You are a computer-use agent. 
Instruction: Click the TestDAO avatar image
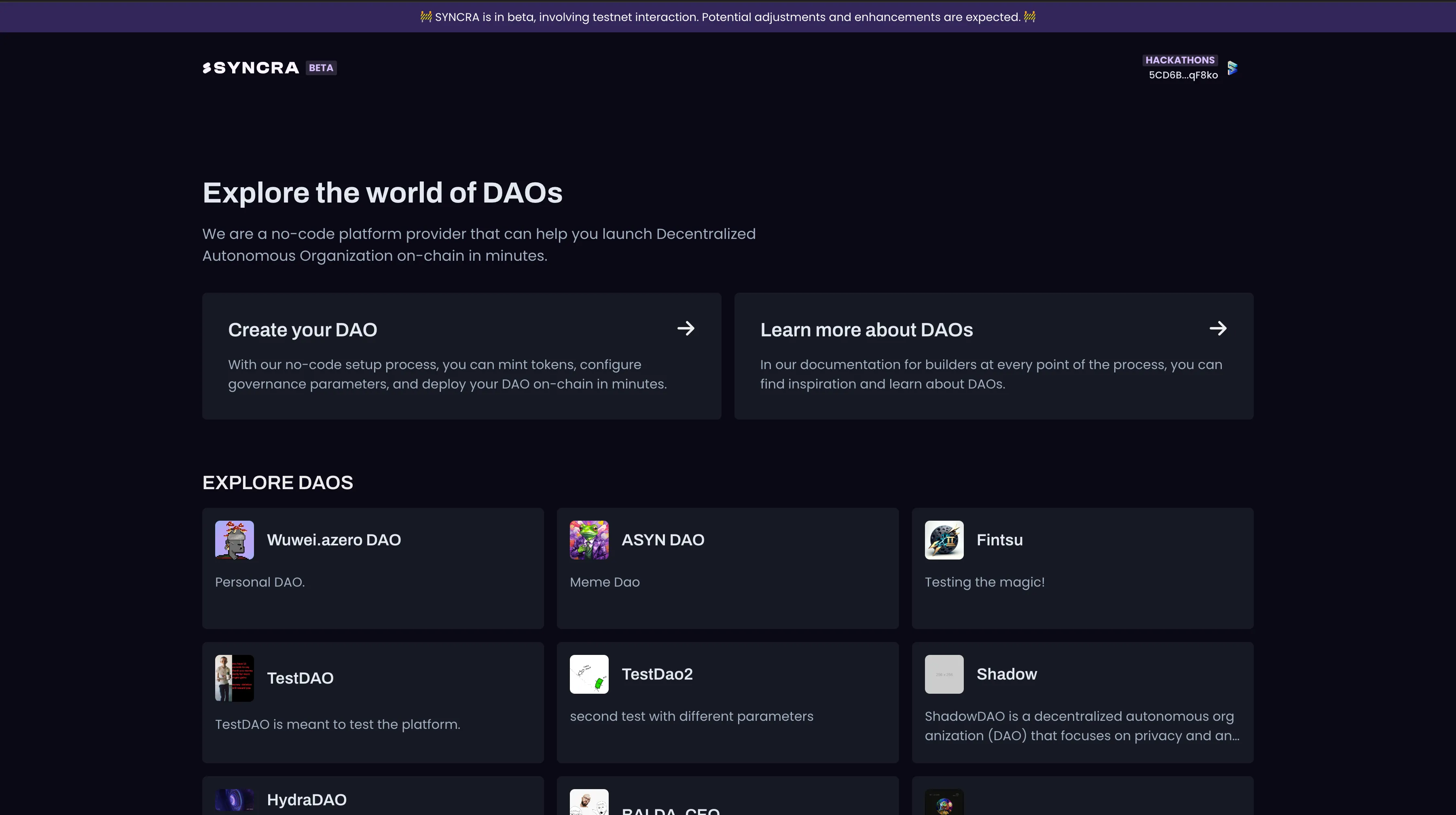(x=234, y=678)
